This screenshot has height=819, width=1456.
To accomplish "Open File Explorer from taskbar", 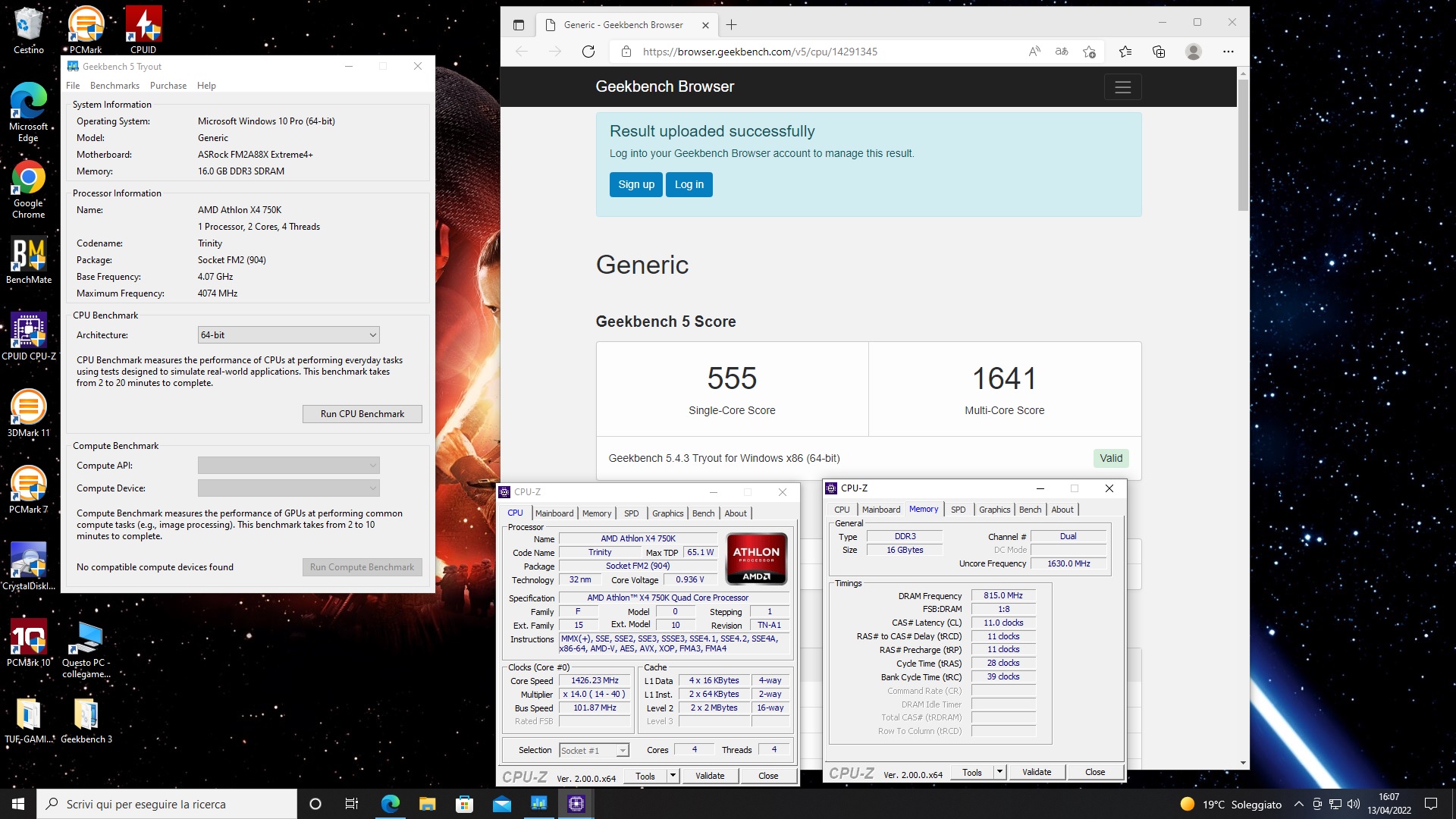I will pos(427,804).
